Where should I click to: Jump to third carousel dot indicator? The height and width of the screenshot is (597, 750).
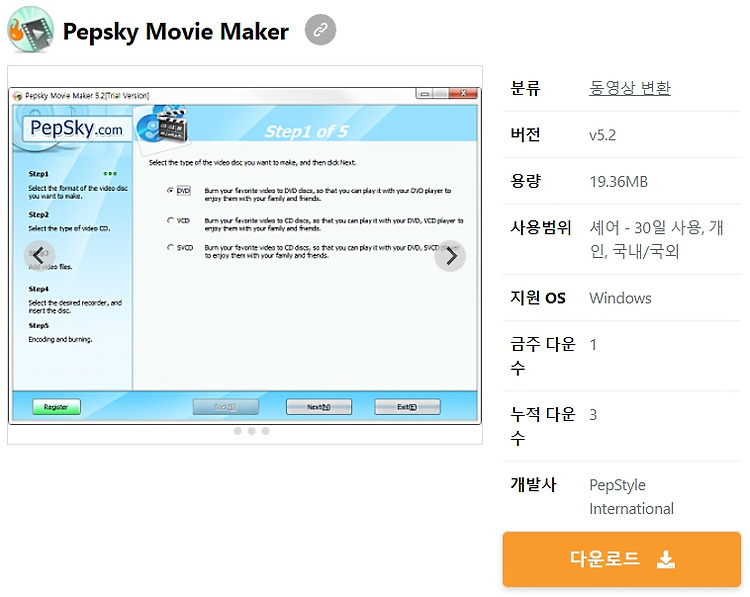click(265, 431)
